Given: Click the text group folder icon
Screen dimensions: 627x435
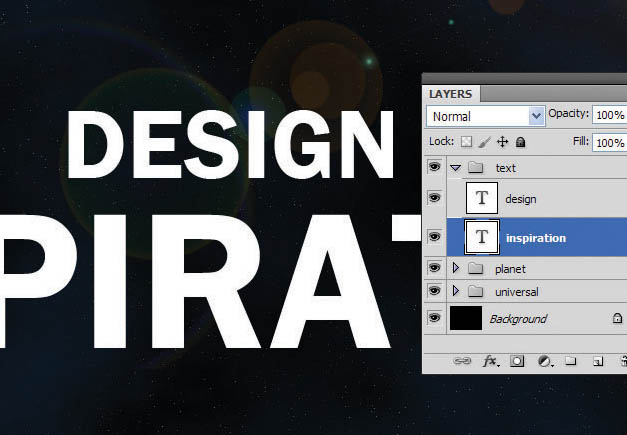Looking at the screenshot, I should pos(475,167).
